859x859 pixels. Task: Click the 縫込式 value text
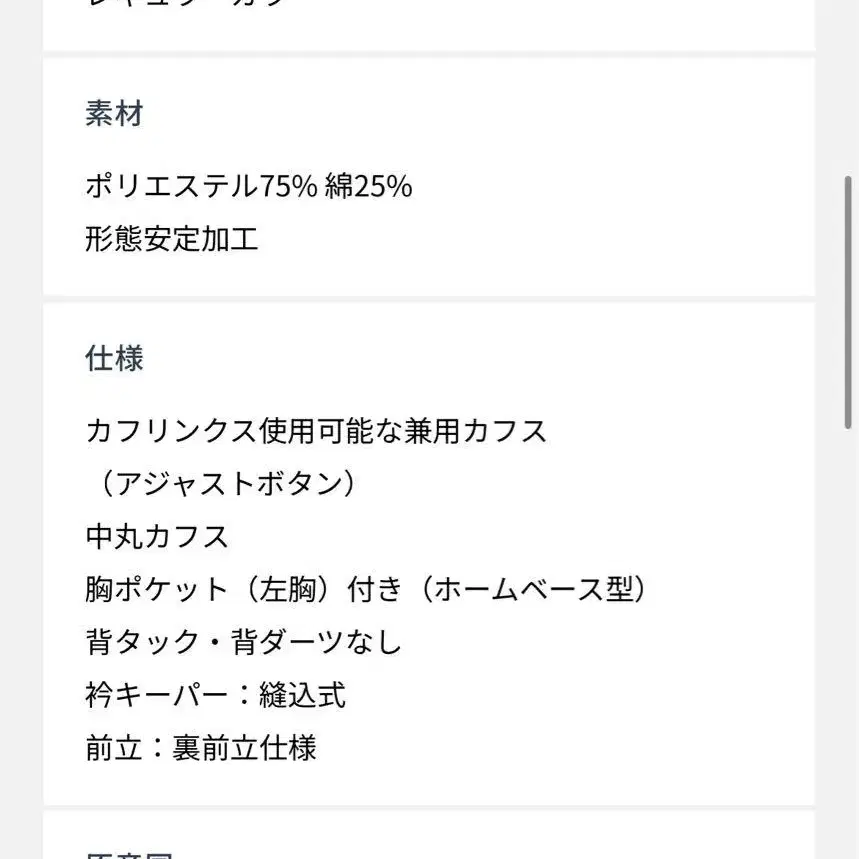pos(302,695)
